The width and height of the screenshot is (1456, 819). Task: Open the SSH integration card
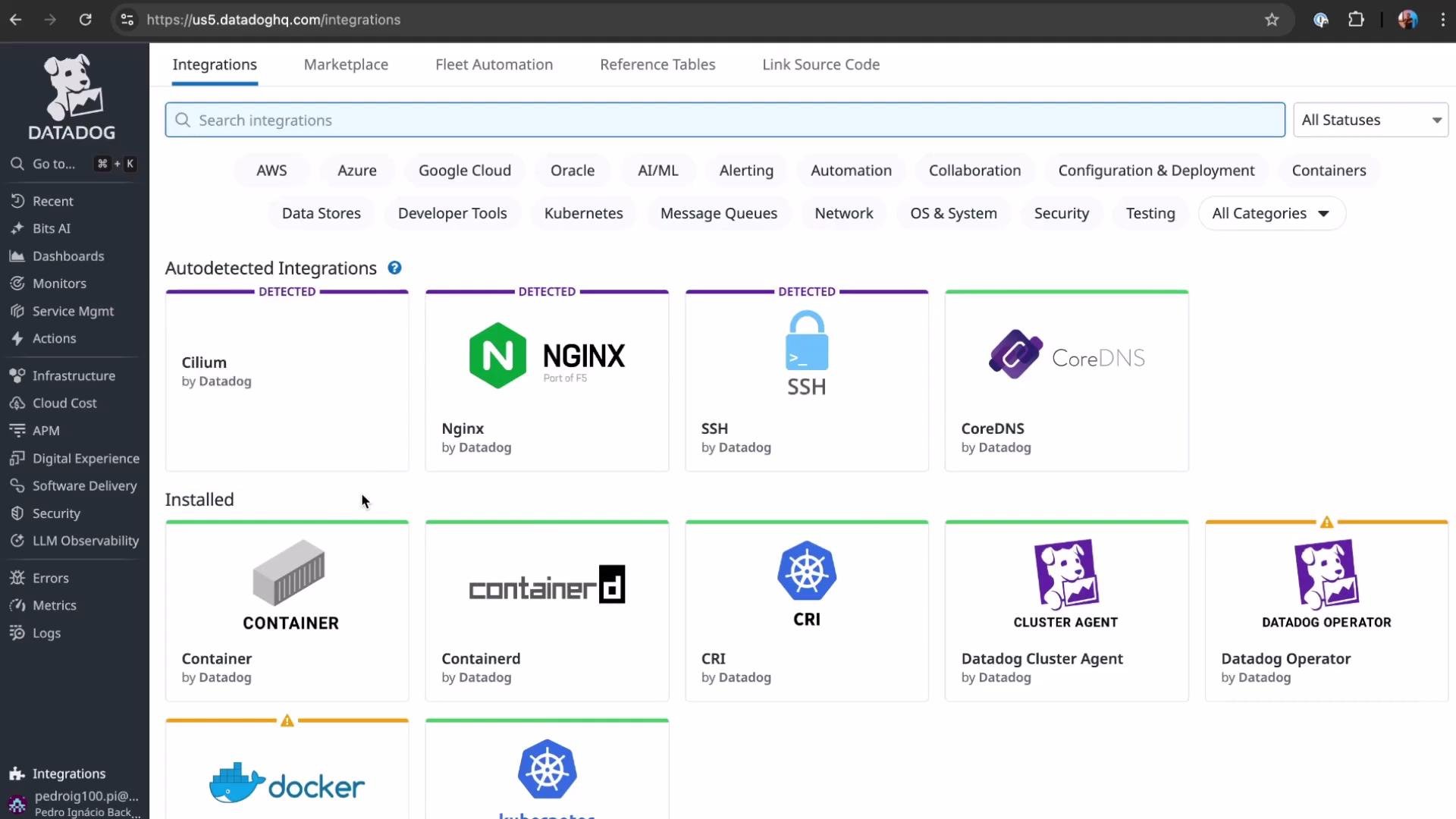pos(807,381)
